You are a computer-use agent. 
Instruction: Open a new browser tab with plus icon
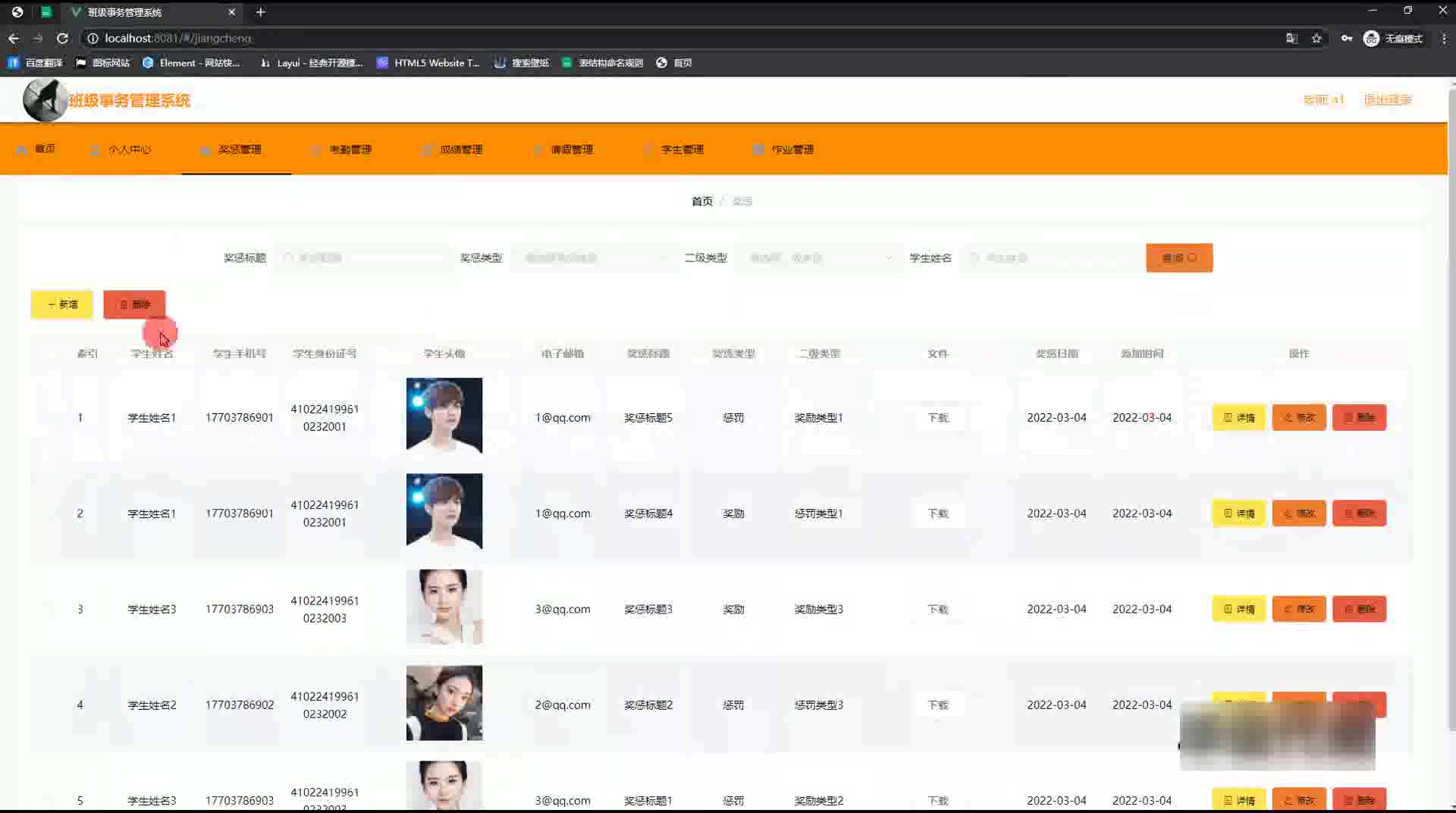(x=260, y=12)
